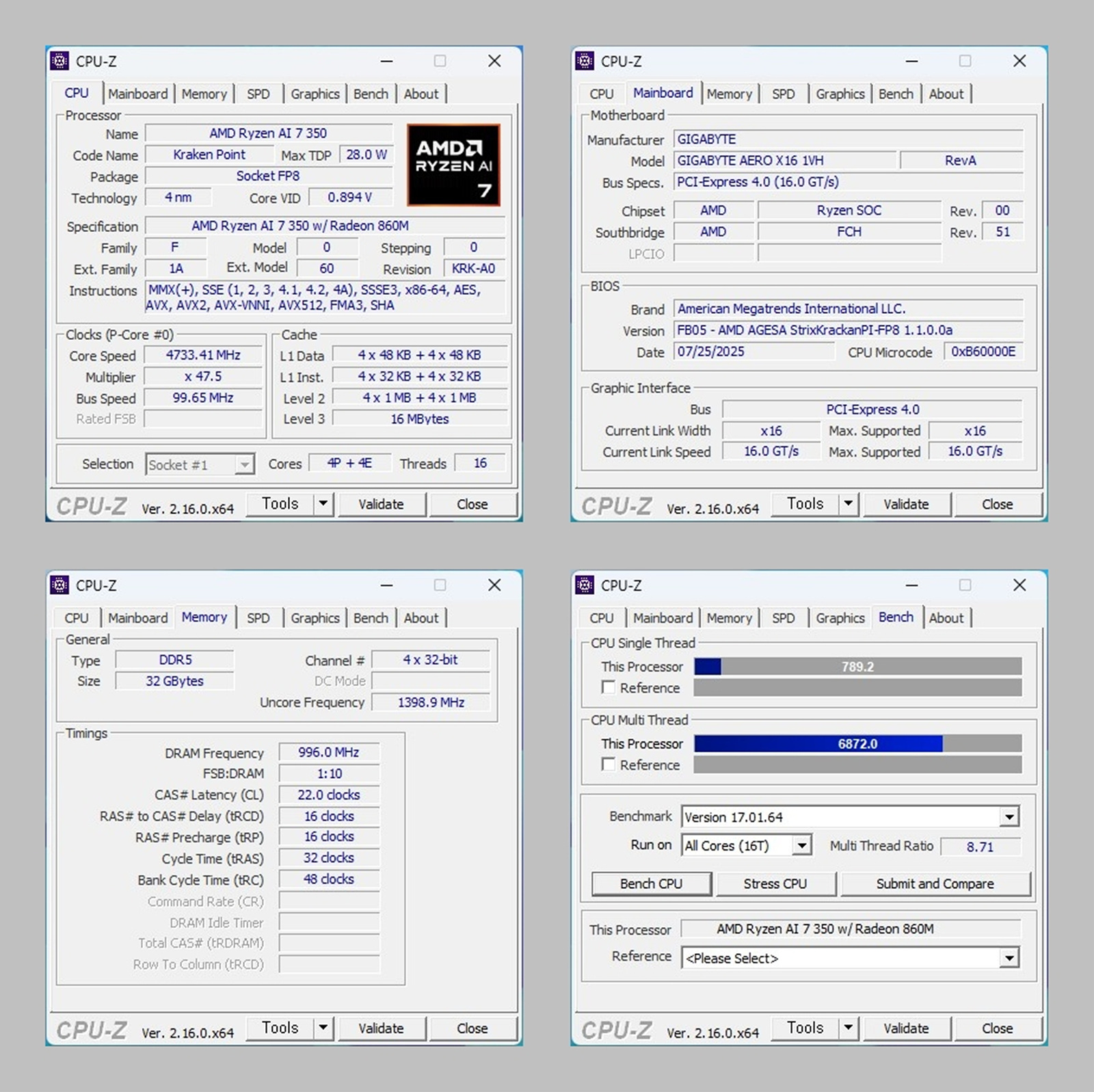This screenshot has height=1092, width=1094.
Task: Click the Core Speed value 4733.41 MHz
Action: 203,356
